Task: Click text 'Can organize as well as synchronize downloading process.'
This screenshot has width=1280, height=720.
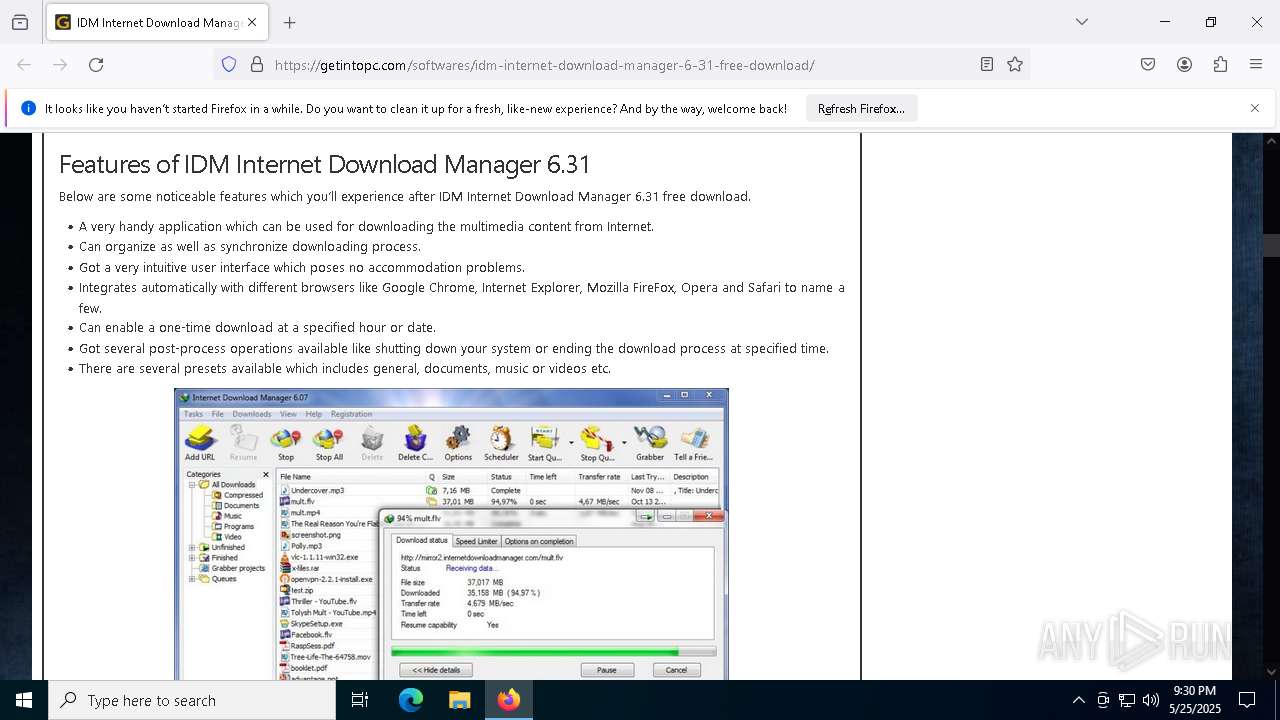Action: coord(250,247)
